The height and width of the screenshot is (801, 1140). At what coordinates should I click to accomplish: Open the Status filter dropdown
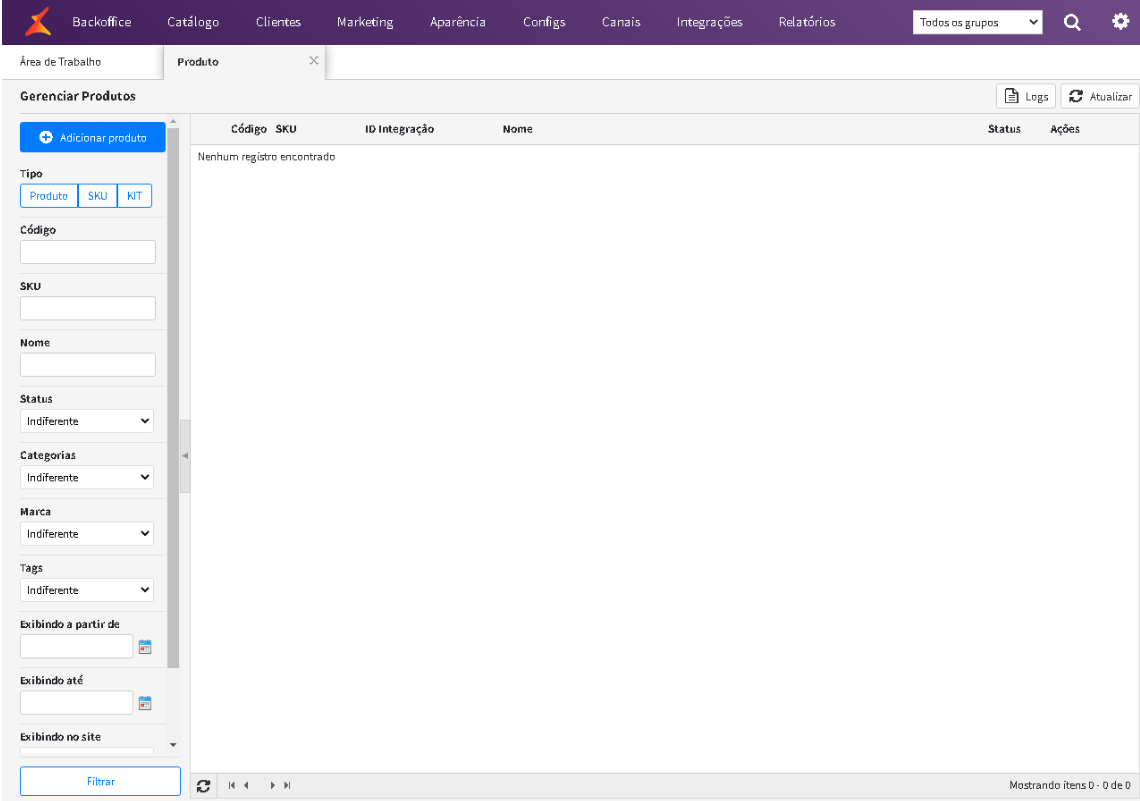[x=87, y=421]
